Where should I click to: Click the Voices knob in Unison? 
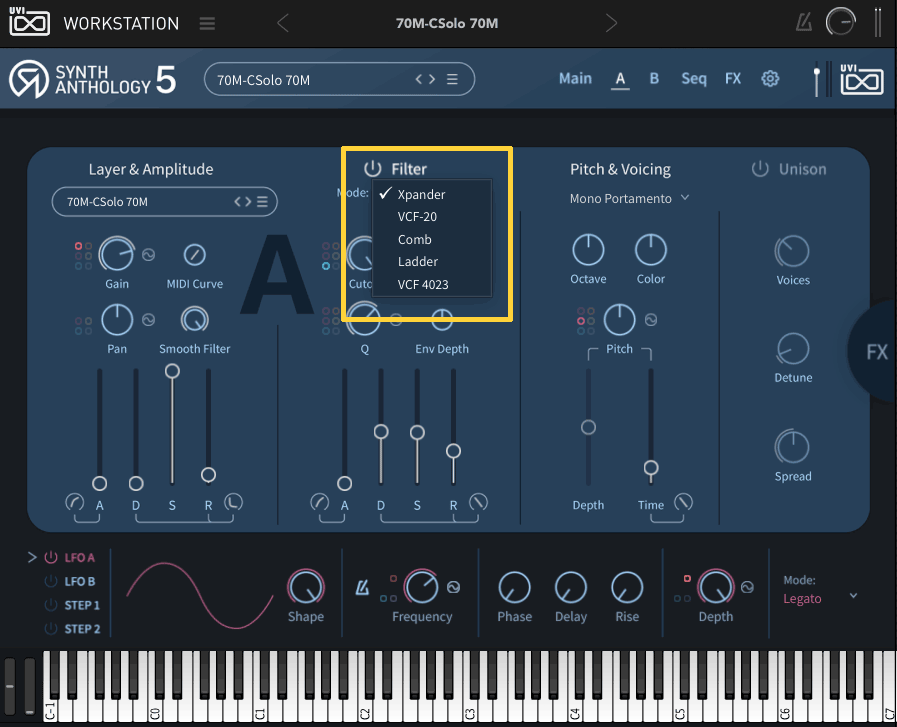click(x=792, y=251)
